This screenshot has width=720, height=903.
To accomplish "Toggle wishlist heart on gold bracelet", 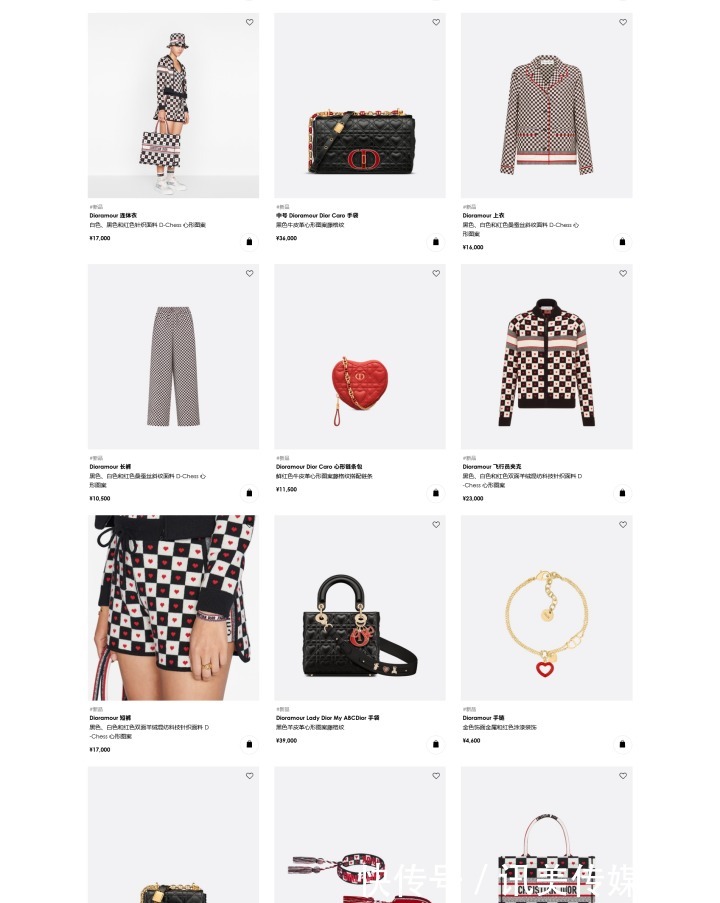I will click(x=623, y=524).
